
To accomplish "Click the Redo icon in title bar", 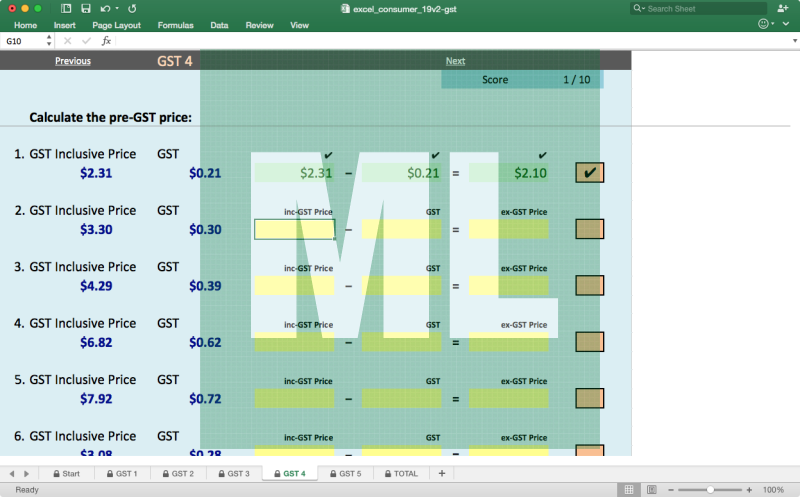I will (133, 8).
